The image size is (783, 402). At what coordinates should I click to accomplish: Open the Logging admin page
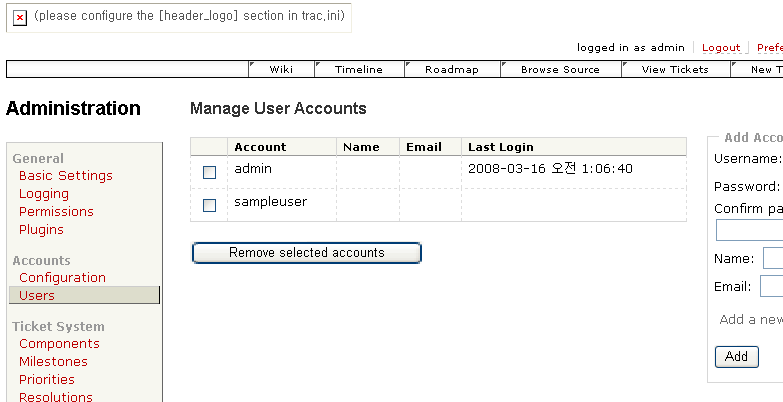(44, 194)
